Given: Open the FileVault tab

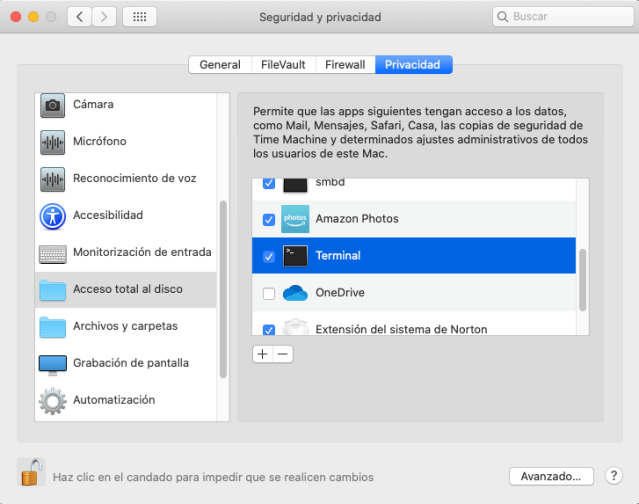Looking at the screenshot, I should pos(284,65).
